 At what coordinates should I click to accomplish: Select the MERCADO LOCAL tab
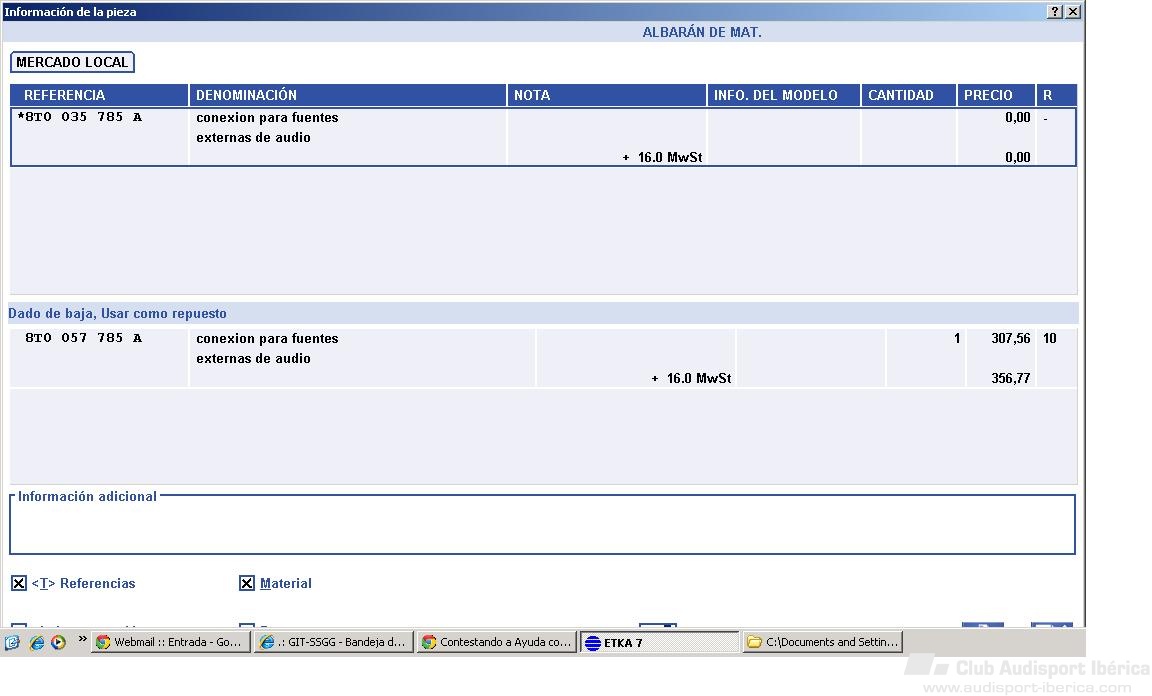(x=72, y=62)
